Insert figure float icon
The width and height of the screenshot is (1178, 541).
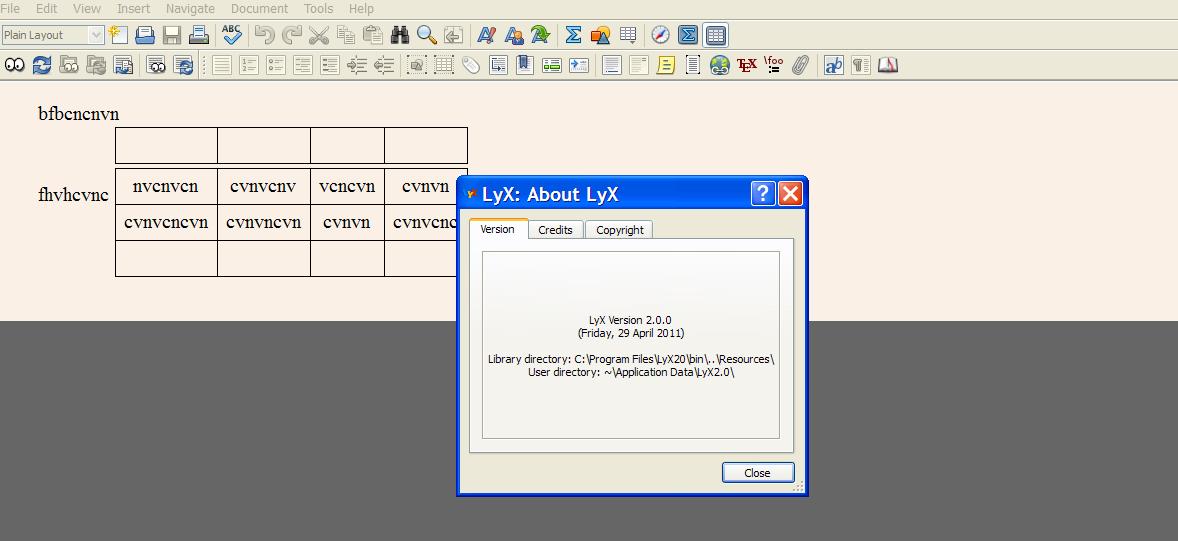[417, 65]
